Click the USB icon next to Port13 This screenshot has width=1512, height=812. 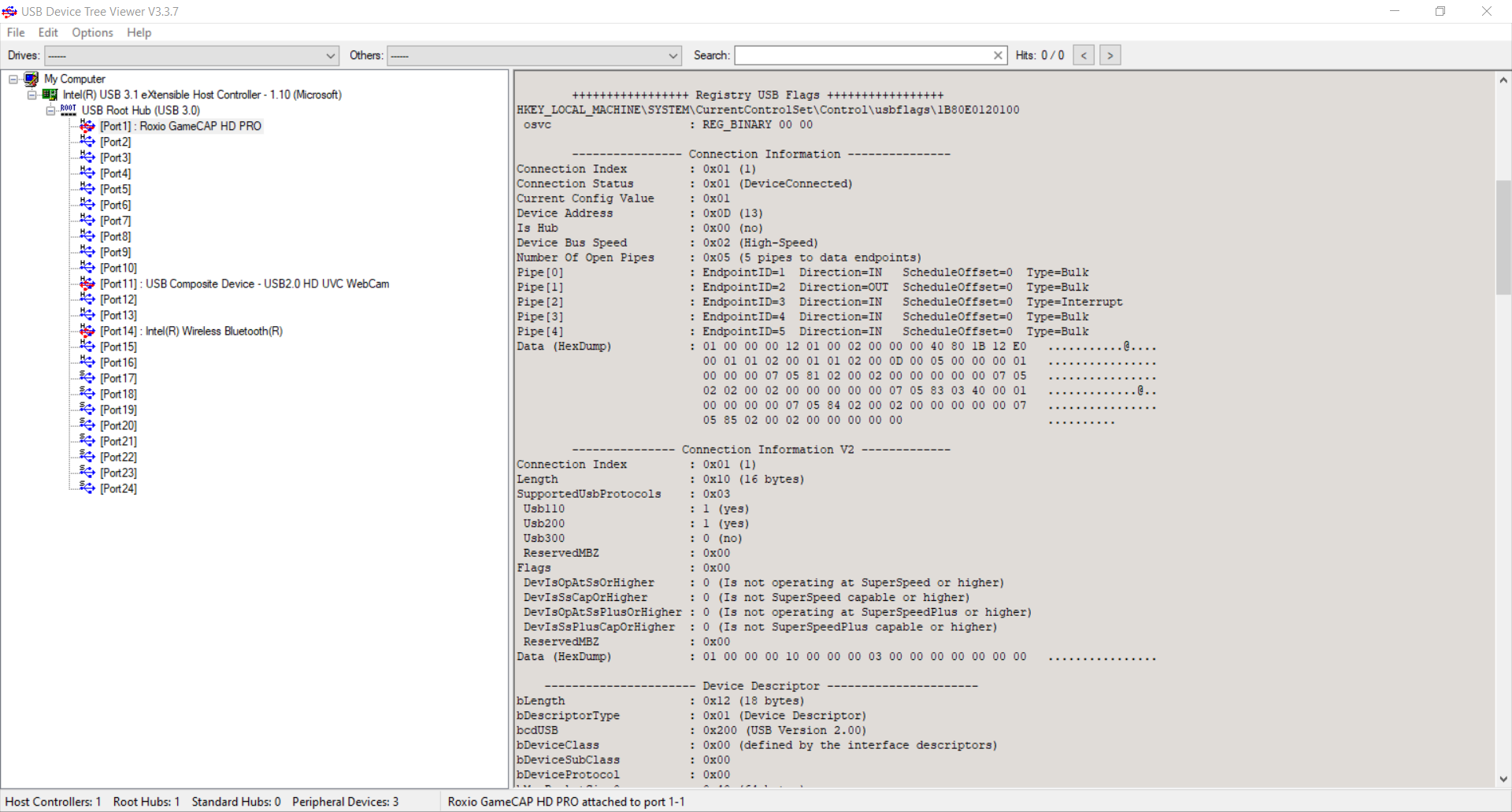pos(87,315)
